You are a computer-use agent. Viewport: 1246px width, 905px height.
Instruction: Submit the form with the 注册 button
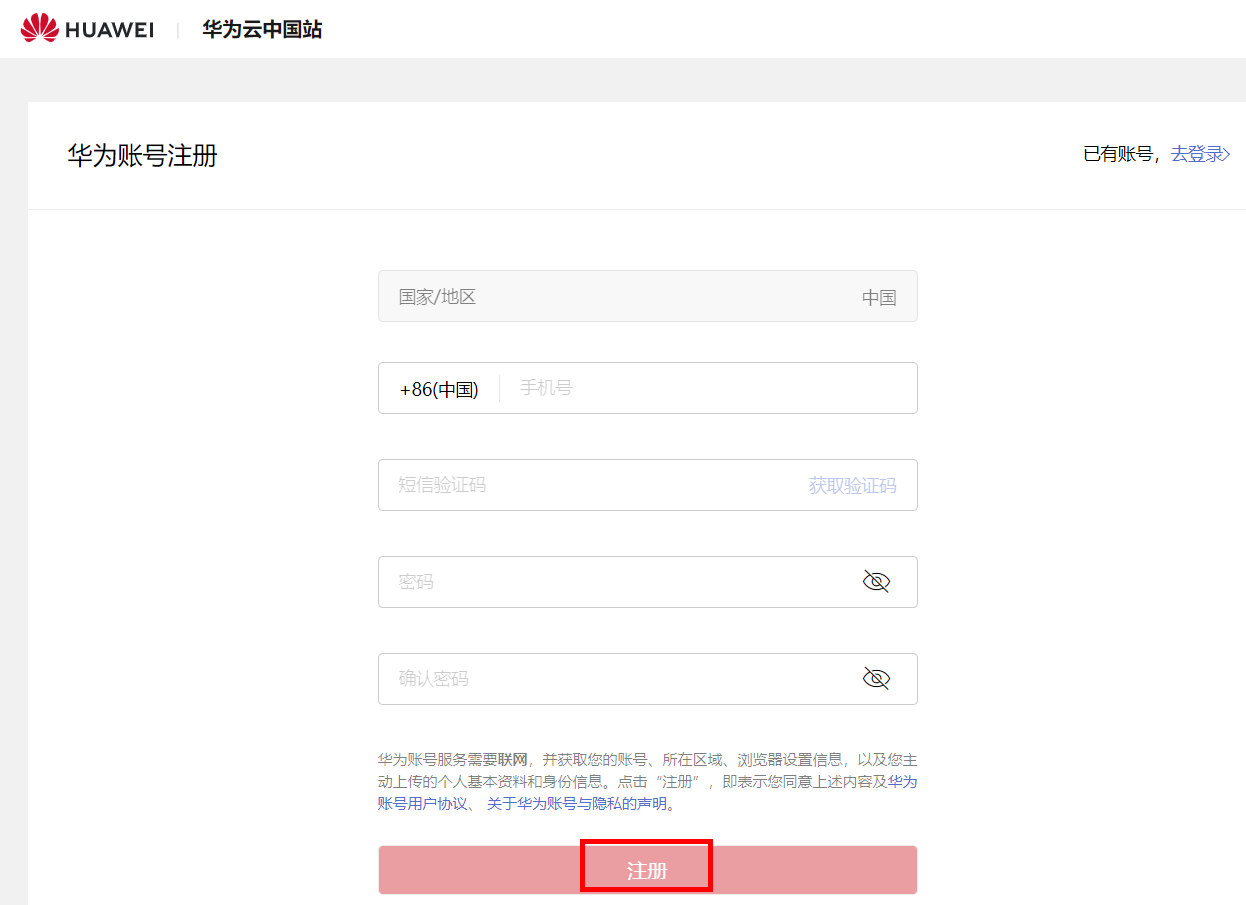[x=647, y=870]
